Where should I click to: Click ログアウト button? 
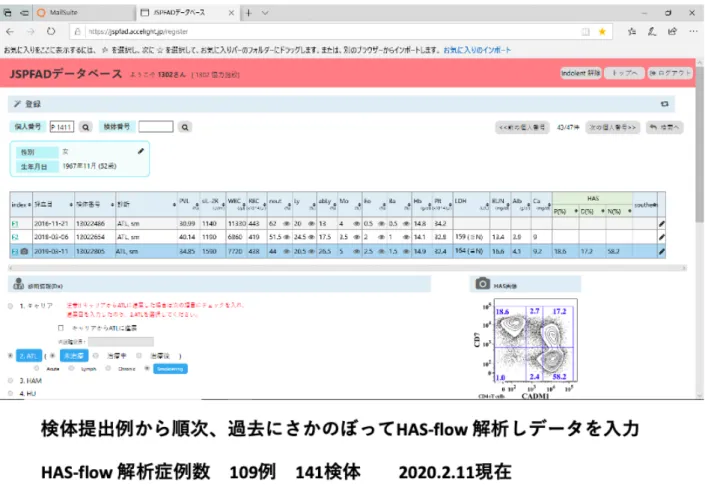click(x=669, y=73)
